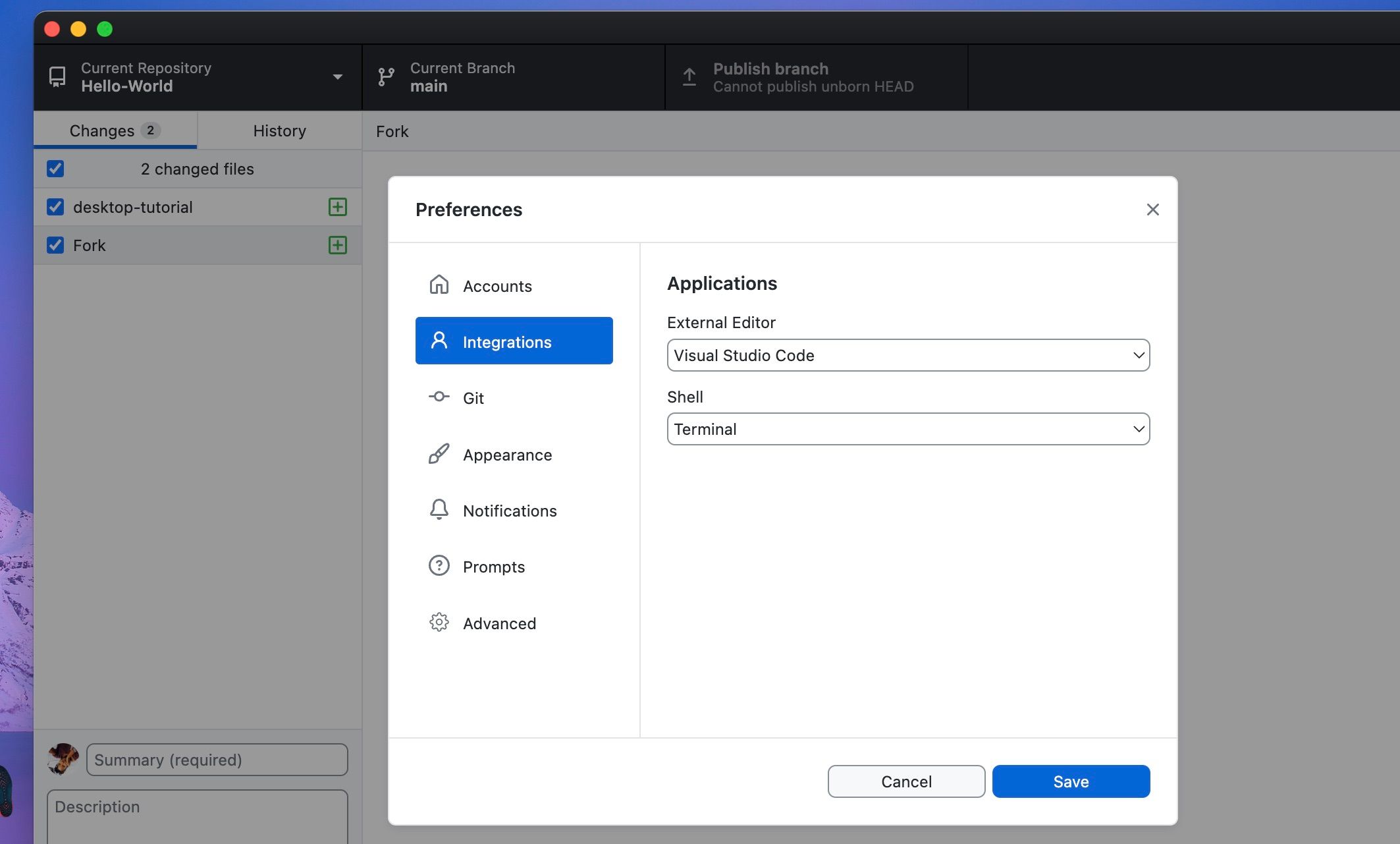This screenshot has width=1400, height=844.
Task: Open the Appearance preferences section
Action: 507,455
